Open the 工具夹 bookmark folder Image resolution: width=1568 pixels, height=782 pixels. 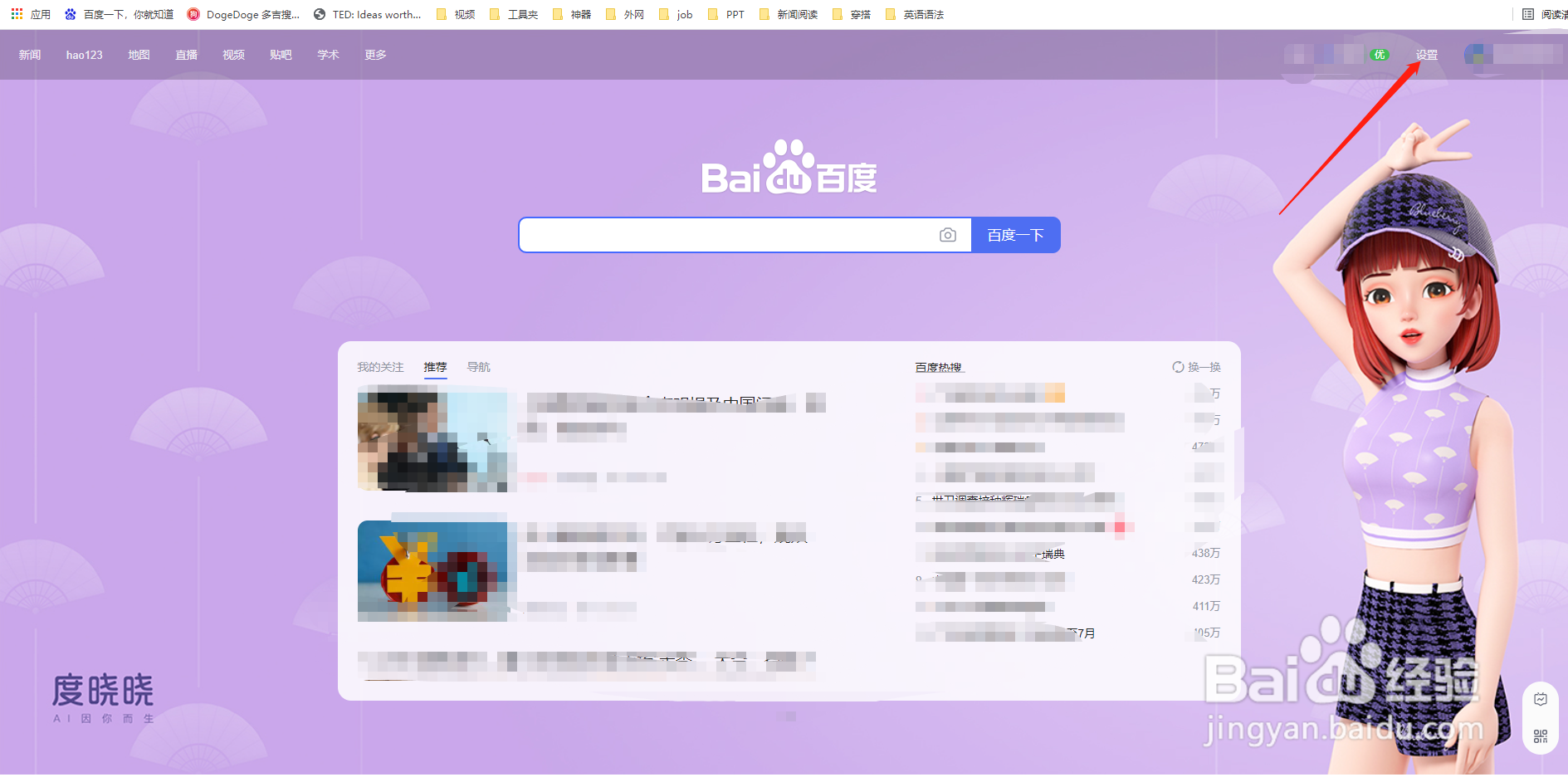click(x=514, y=14)
